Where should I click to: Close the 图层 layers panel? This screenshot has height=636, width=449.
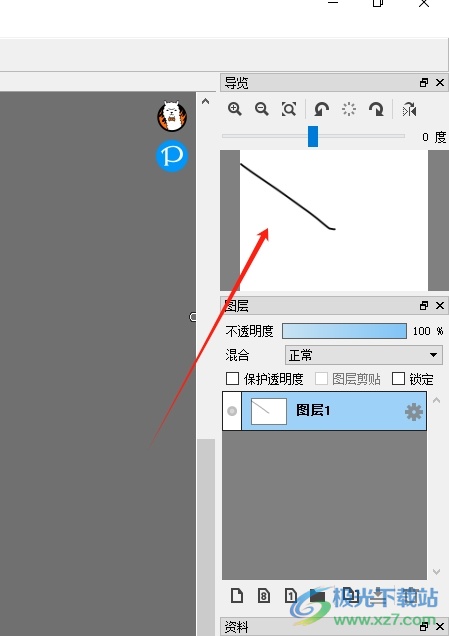point(440,305)
